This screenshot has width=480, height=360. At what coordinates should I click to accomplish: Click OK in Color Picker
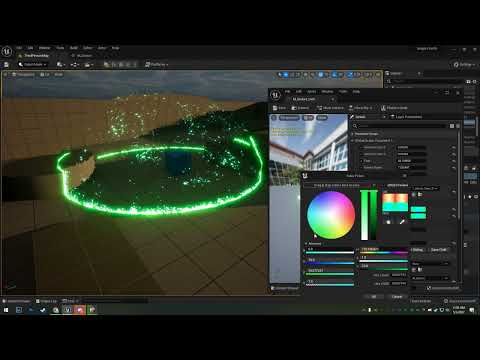[x=374, y=297]
